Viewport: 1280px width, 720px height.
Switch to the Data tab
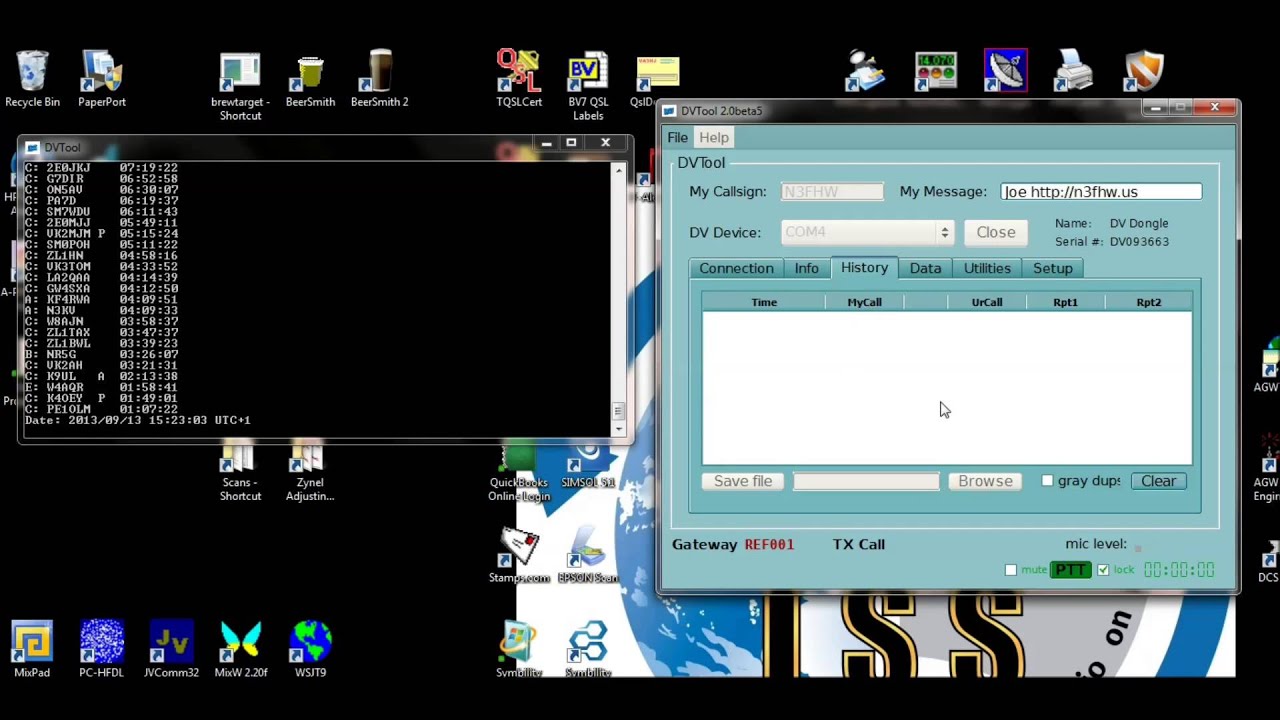pyautogui.click(x=925, y=268)
